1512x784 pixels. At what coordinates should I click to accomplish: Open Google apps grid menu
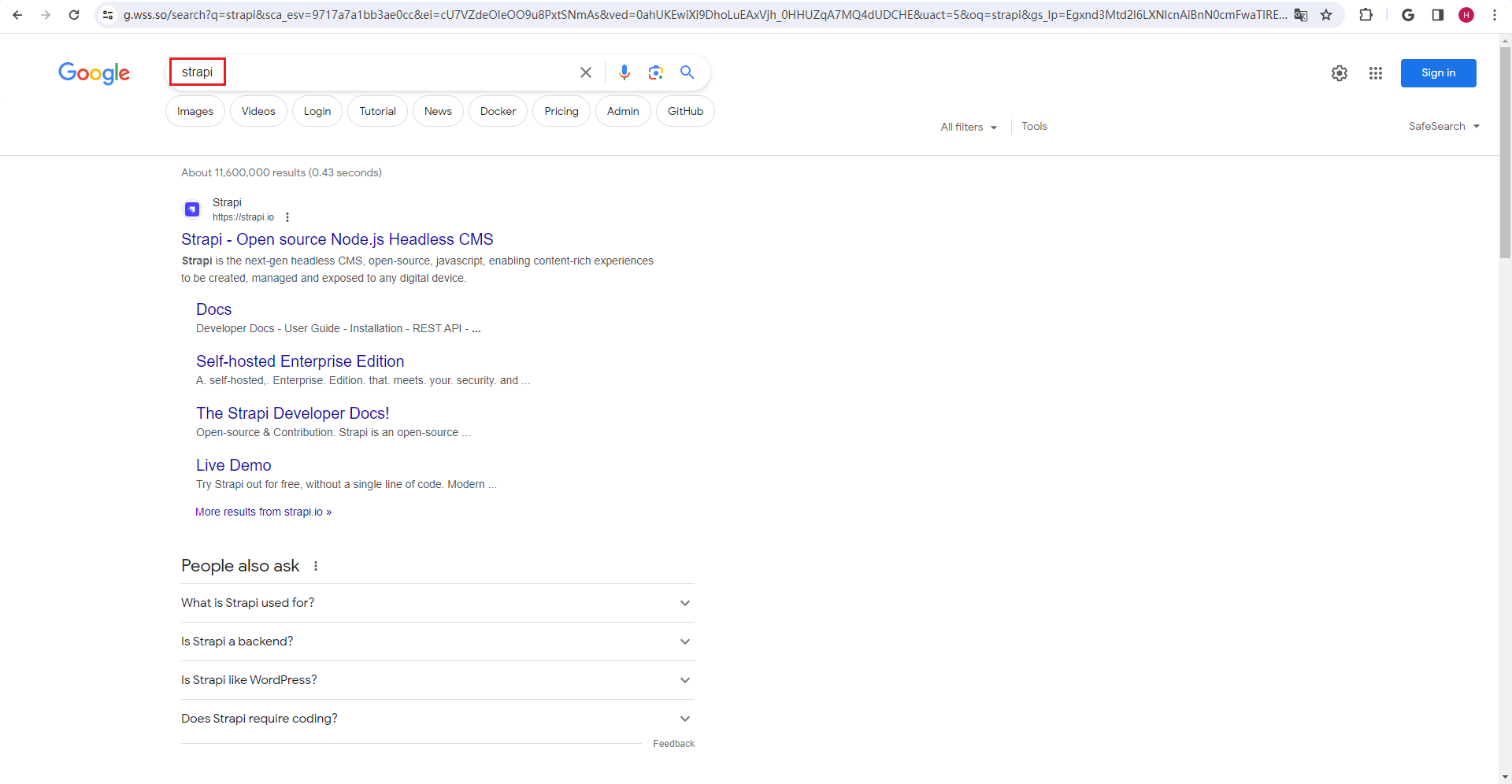[x=1375, y=73]
